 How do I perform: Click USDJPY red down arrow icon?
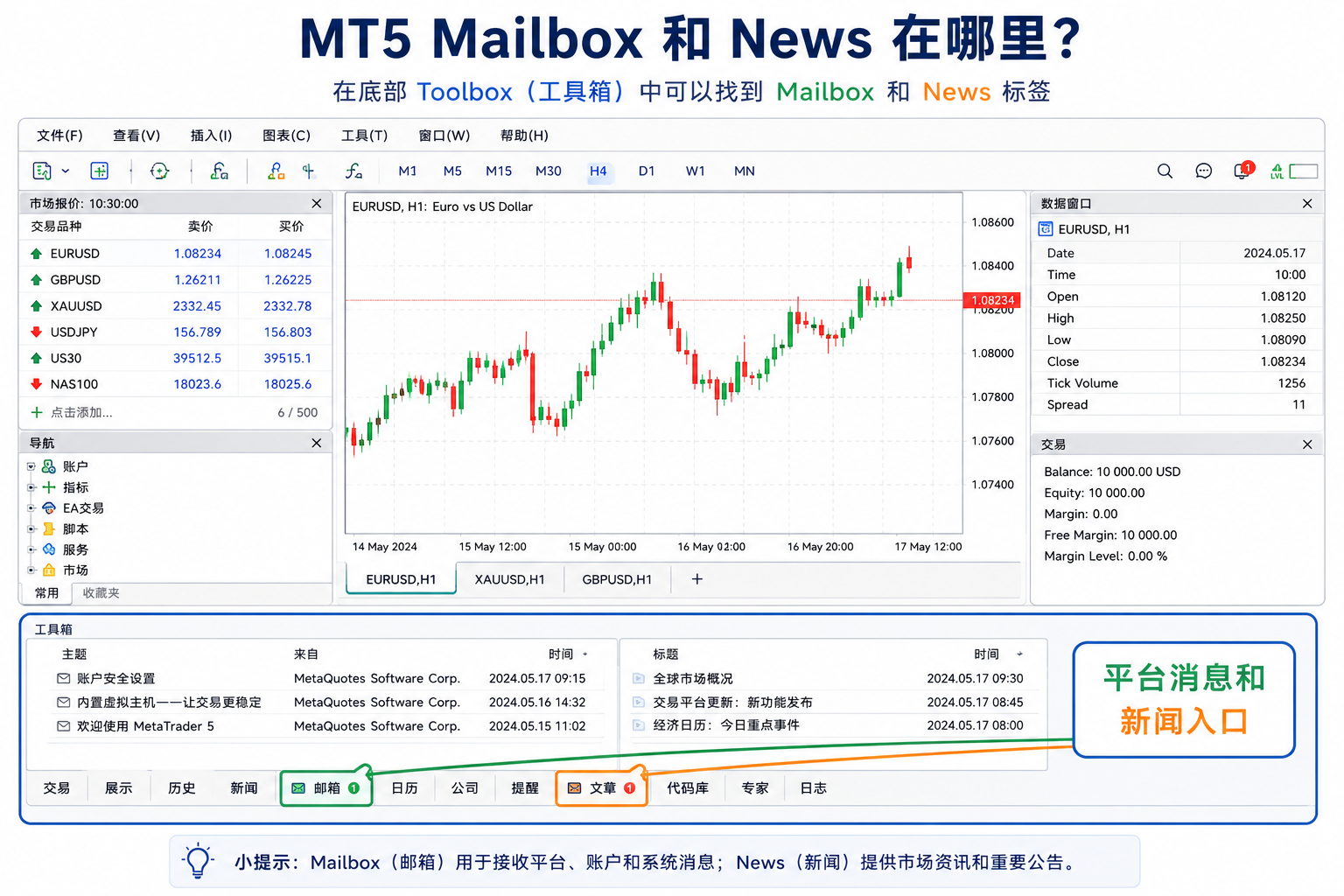(36, 332)
